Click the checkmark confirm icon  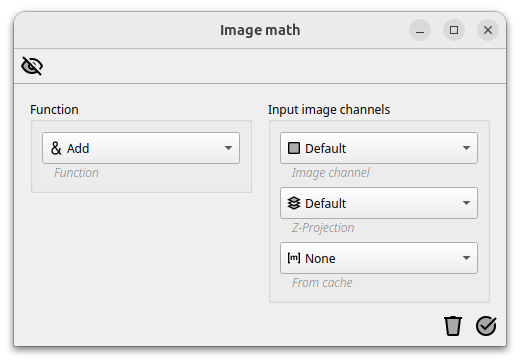[x=486, y=326]
